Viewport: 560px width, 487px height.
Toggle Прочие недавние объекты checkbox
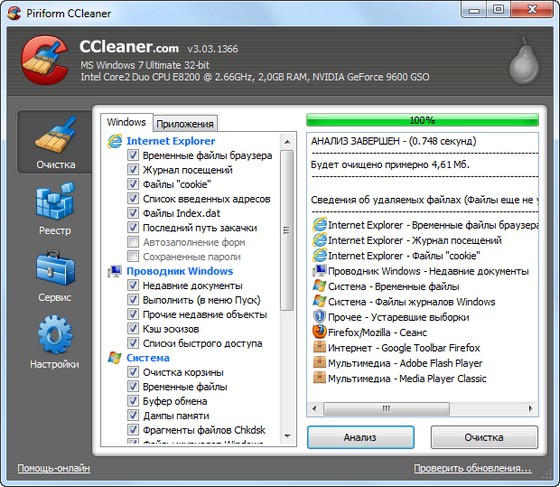click(x=133, y=314)
